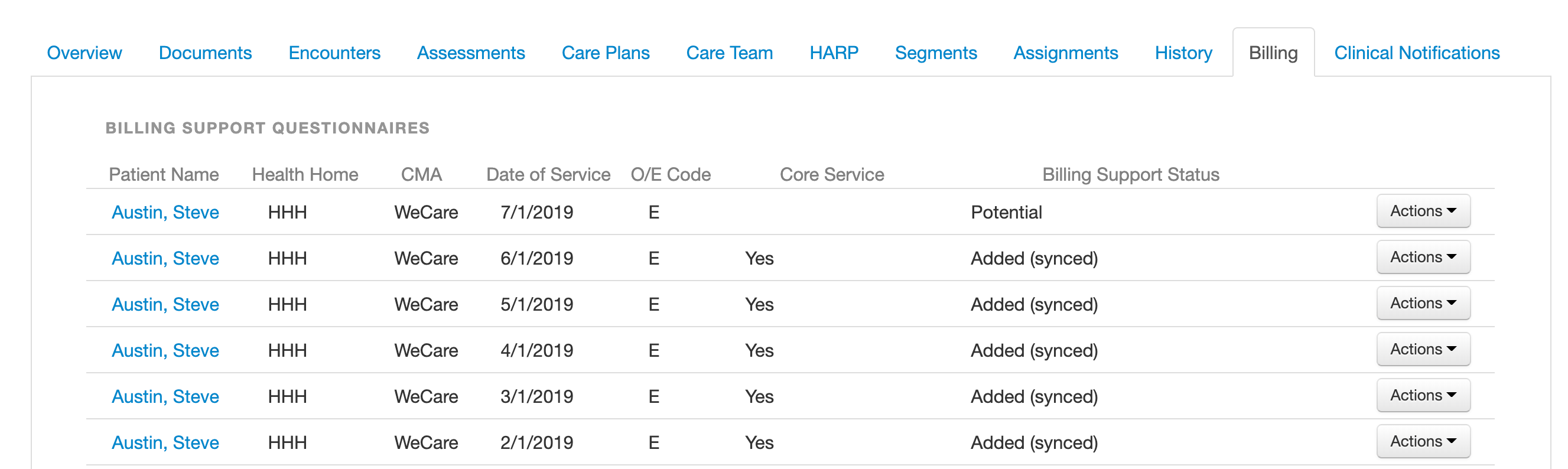Go to the History tab
Viewport: 1568px width, 469px height.
click(x=1183, y=53)
